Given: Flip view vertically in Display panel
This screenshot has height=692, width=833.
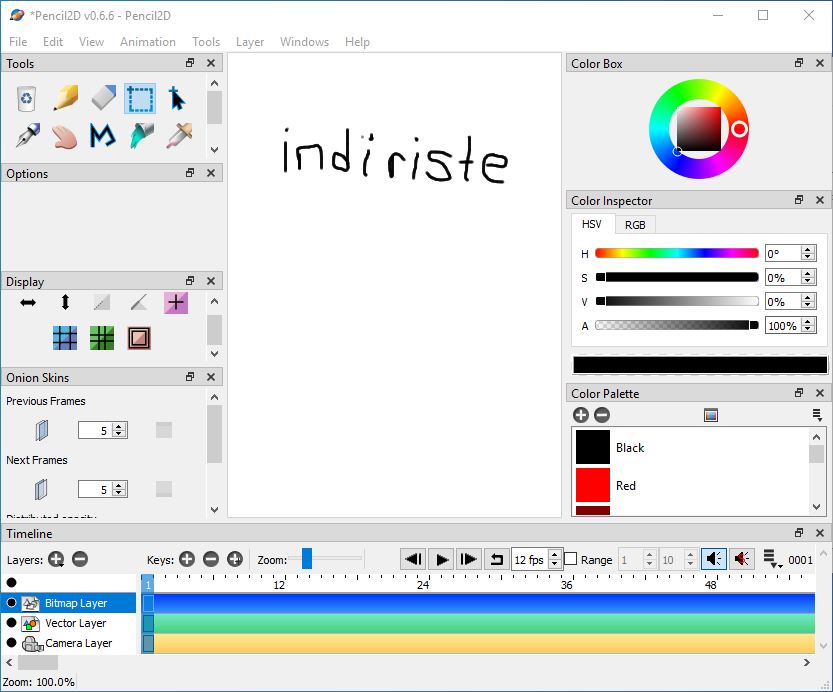Looking at the screenshot, I should 65,303.
